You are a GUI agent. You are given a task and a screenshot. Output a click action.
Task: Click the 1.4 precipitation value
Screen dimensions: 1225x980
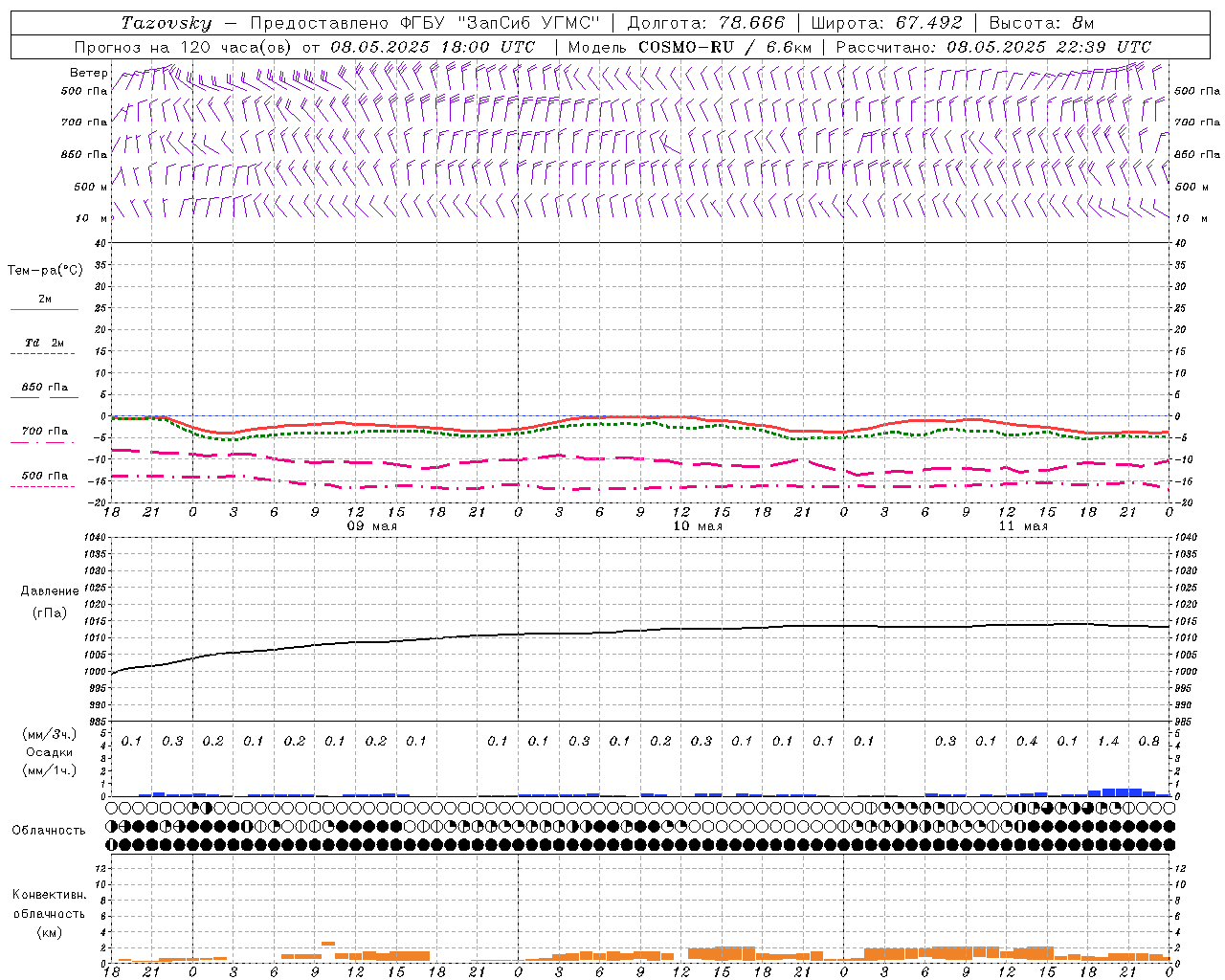tap(1108, 742)
